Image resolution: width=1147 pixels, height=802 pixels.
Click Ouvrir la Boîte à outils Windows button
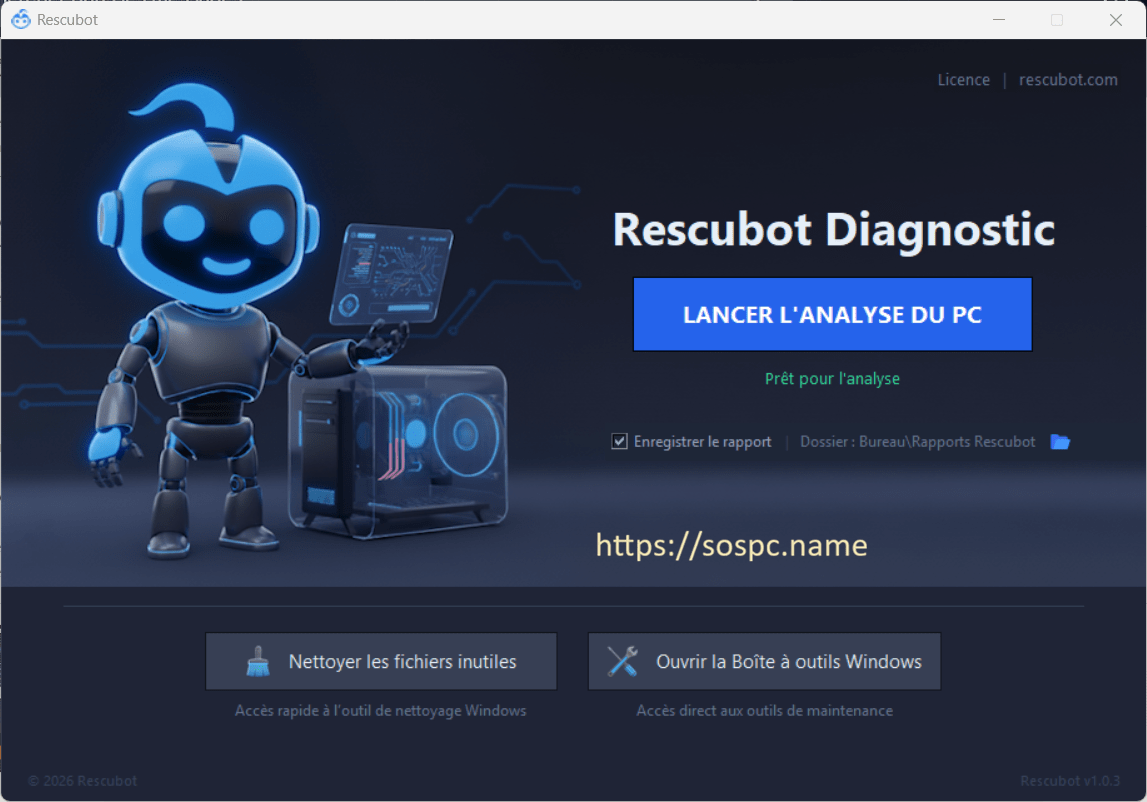[x=764, y=662]
